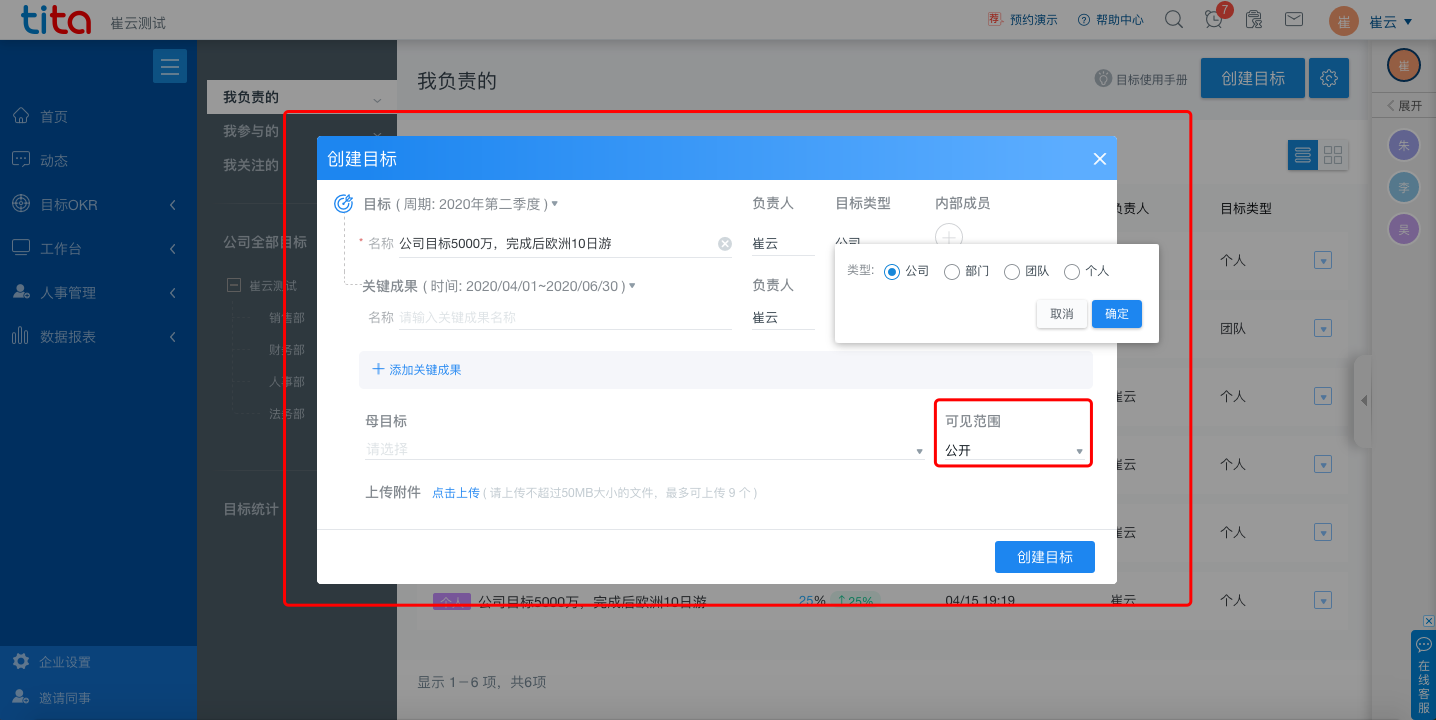Collapse the right side panel arrow handle
The height and width of the screenshot is (720, 1436).
(1364, 400)
